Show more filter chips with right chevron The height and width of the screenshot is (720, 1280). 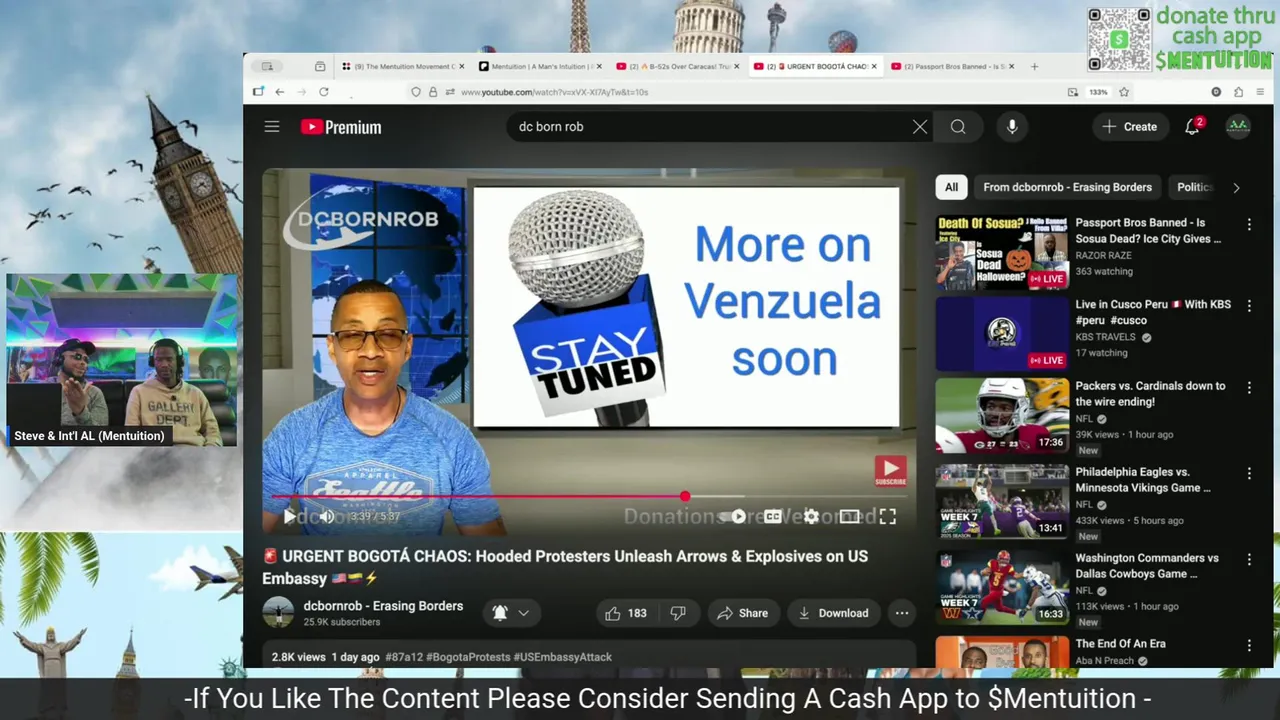point(1236,187)
